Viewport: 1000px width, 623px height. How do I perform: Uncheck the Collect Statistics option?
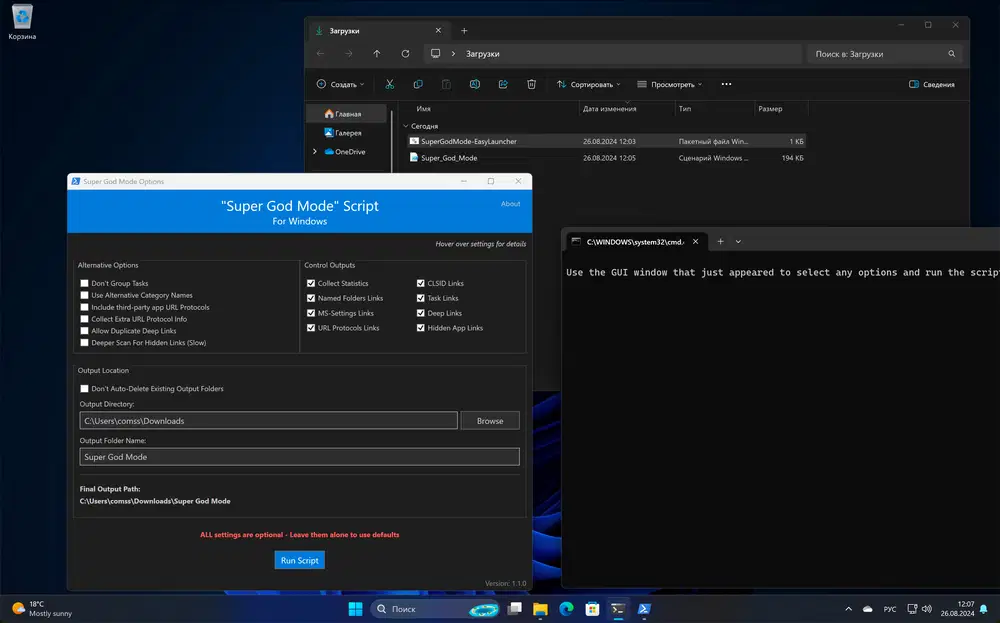(311, 284)
